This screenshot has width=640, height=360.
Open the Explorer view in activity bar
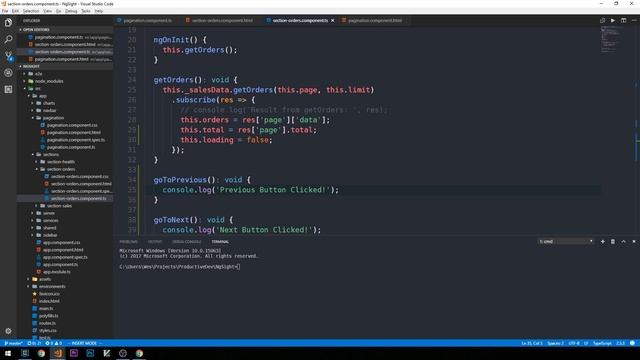(8, 23)
